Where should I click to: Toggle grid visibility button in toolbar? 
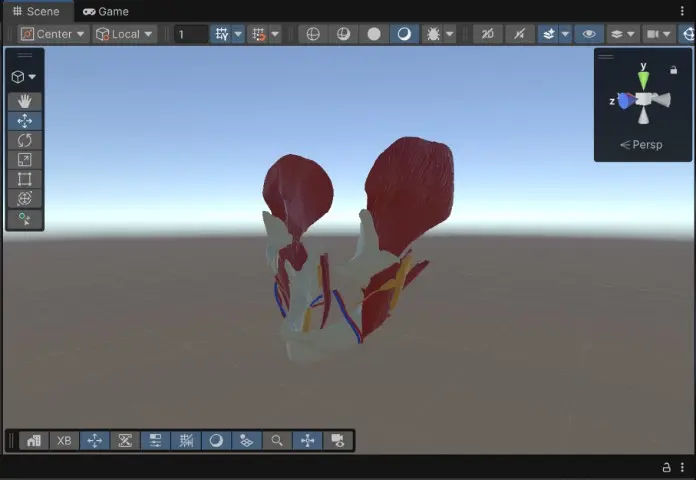pyautogui.click(x=221, y=34)
